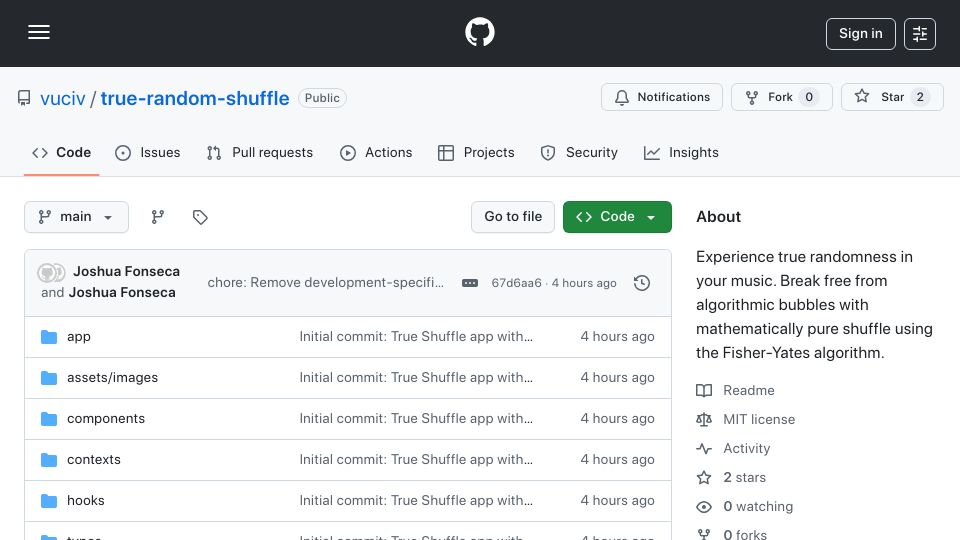Click the Sign in button
The image size is (960, 540).
coord(860,34)
